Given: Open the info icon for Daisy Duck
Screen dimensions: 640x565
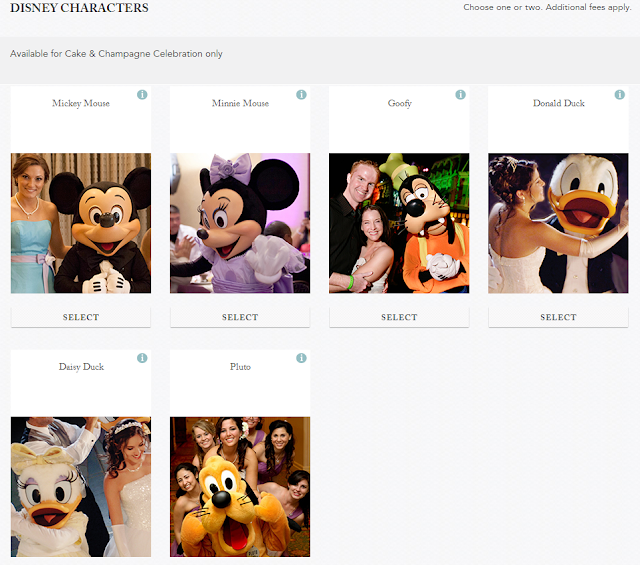Looking at the screenshot, I should (142, 358).
